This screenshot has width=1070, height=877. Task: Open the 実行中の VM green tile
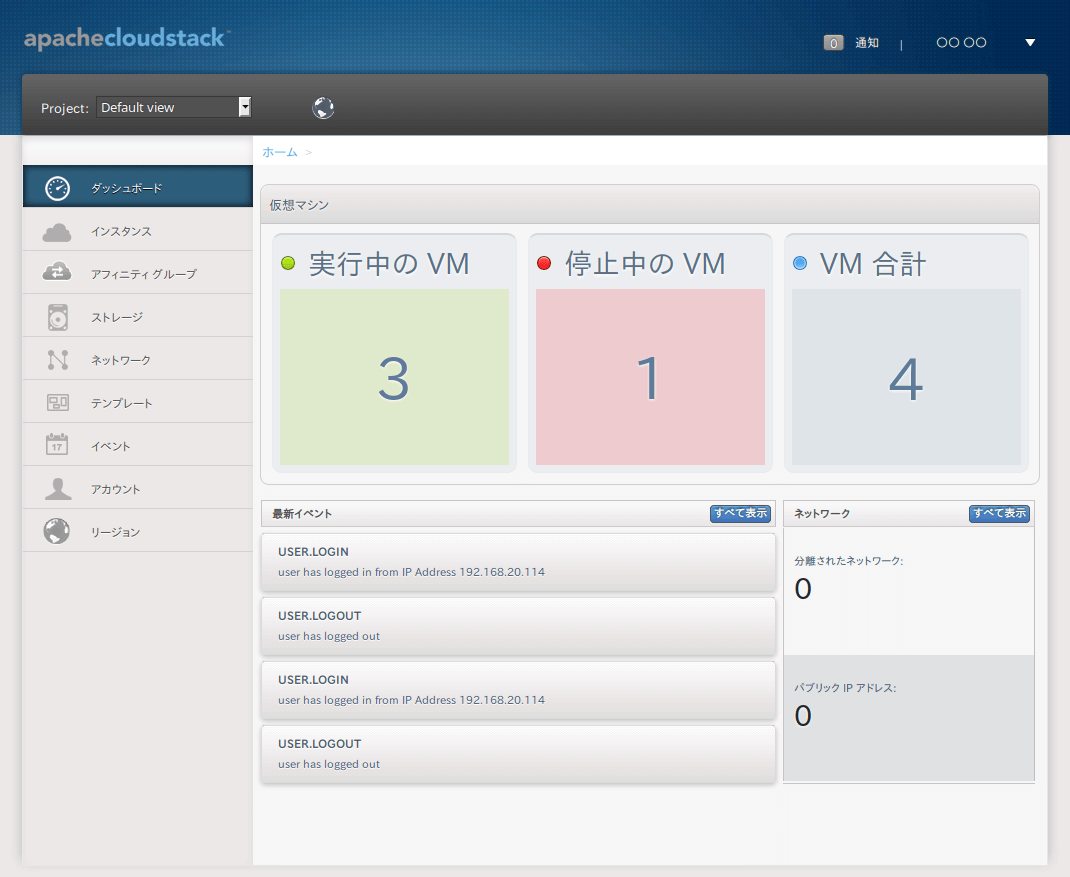tap(394, 377)
